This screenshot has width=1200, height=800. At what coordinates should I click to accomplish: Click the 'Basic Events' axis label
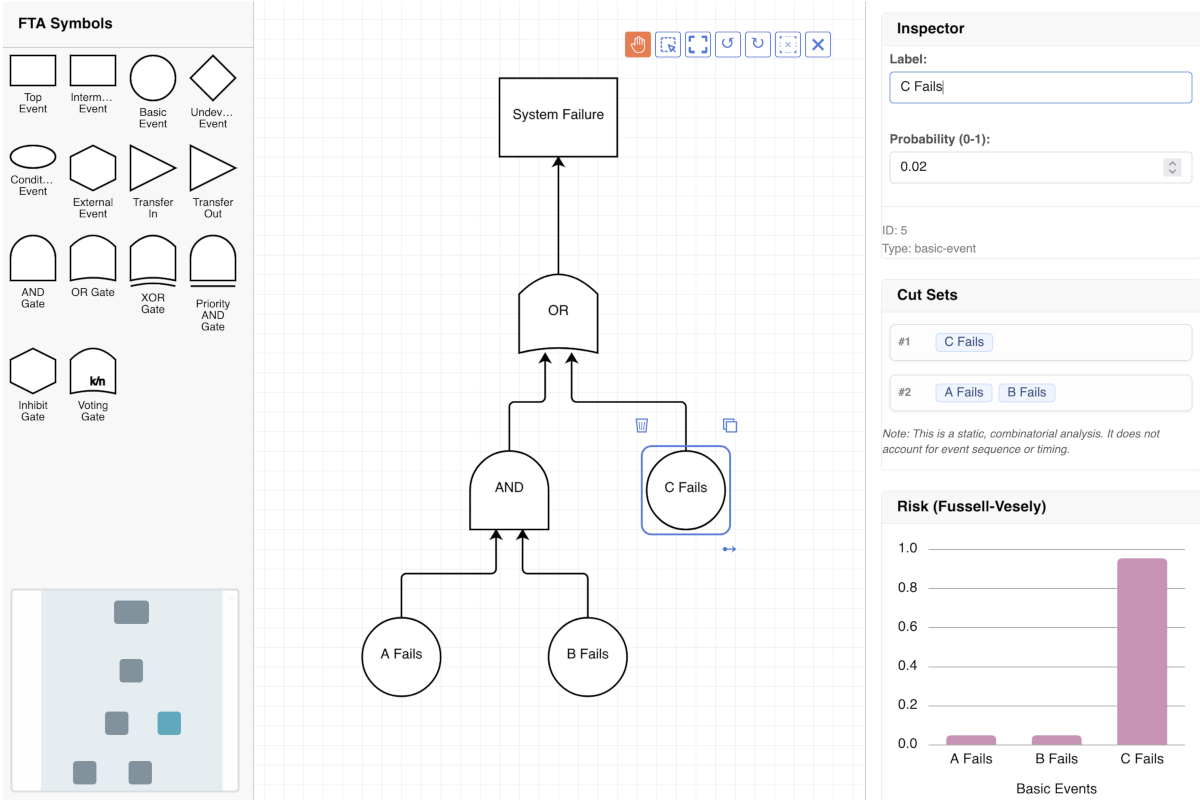pos(1056,788)
